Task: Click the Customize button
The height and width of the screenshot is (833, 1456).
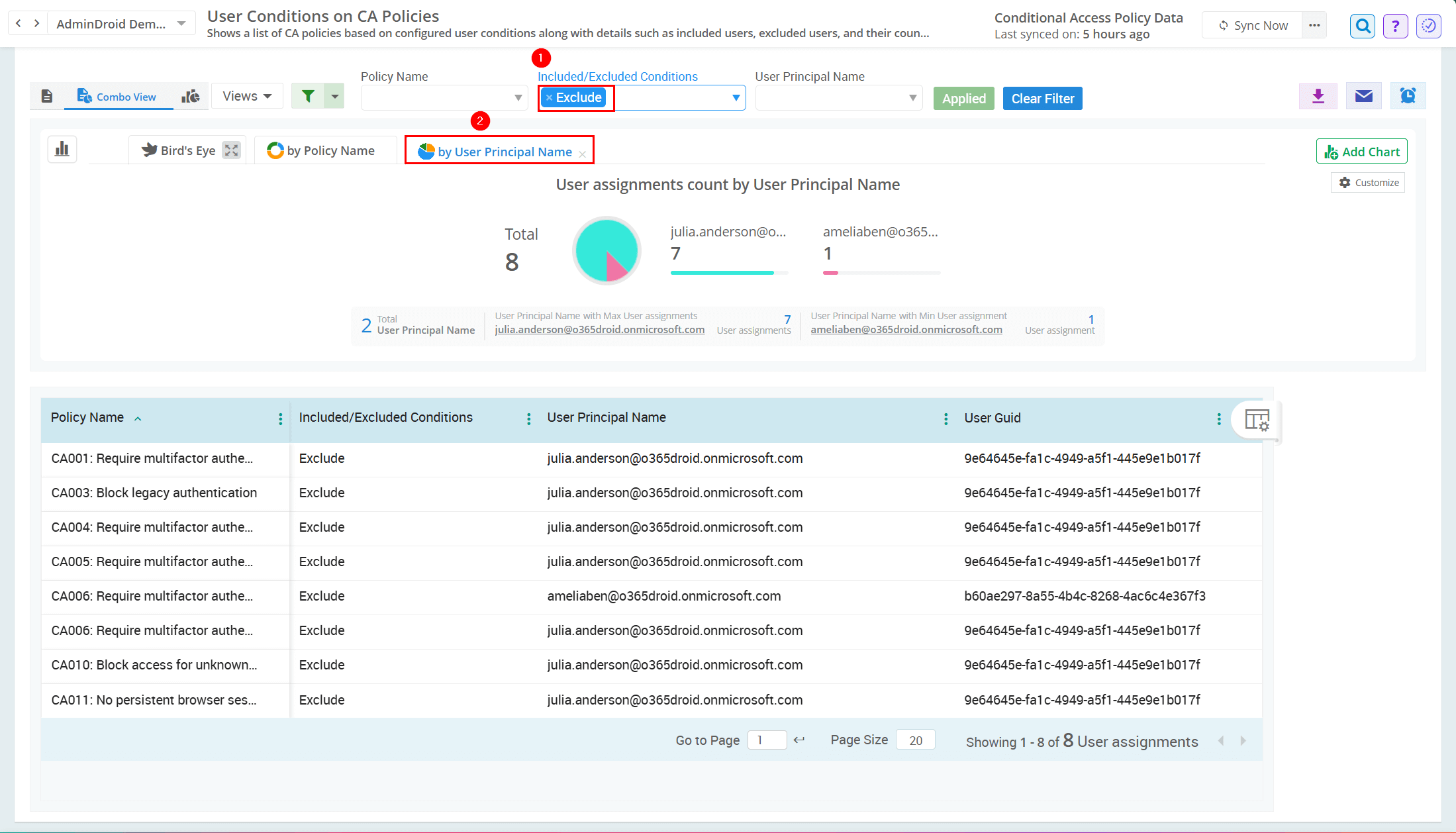Action: (x=1368, y=183)
